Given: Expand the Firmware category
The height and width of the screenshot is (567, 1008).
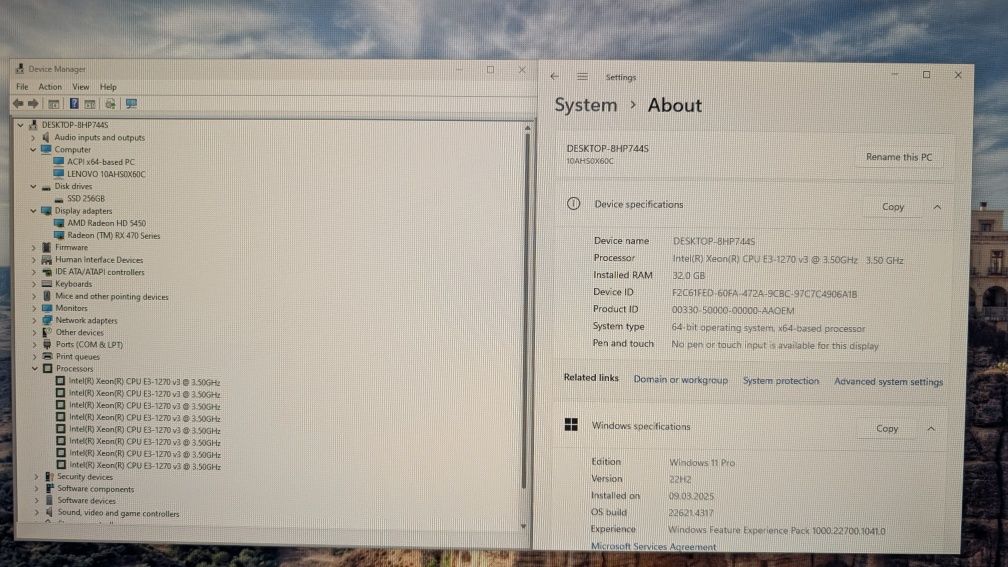Looking at the screenshot, I should 34,248.
